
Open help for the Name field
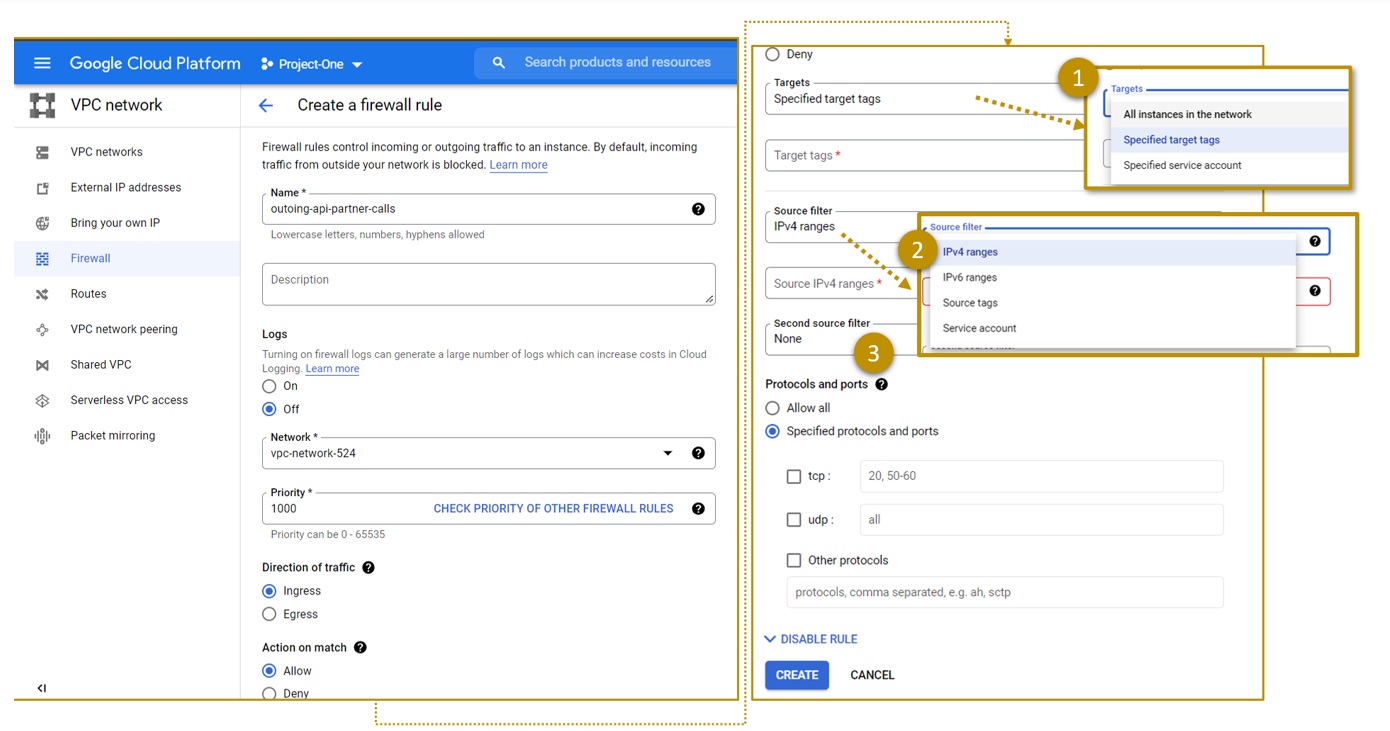click(698, 209)
